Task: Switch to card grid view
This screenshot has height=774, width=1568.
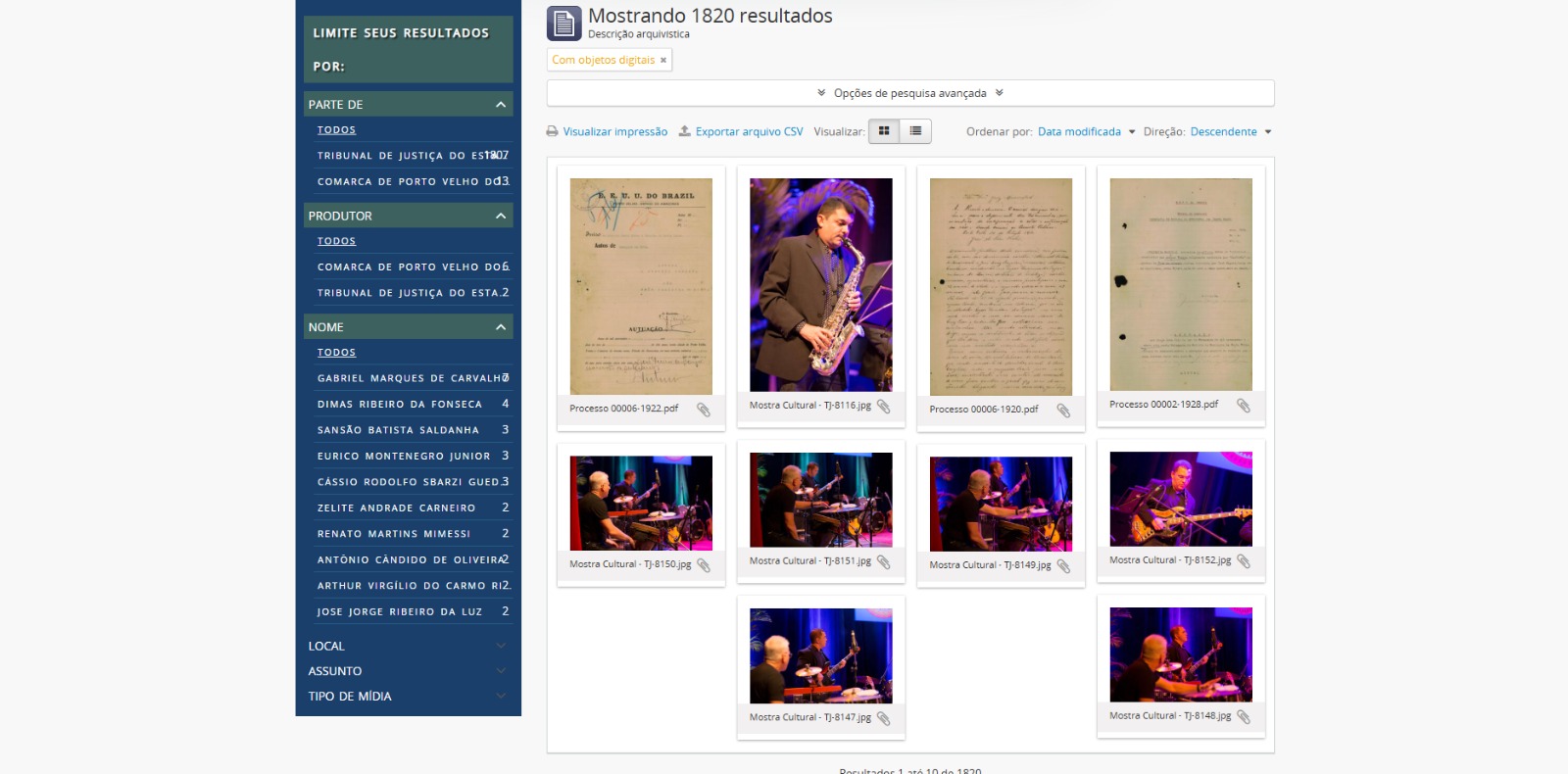Action: pyautogui.click(x=884, y=131)
